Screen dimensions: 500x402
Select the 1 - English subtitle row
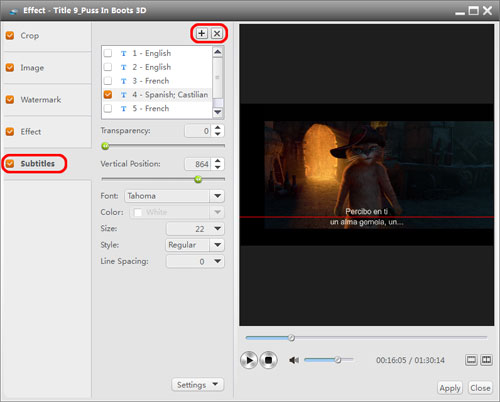coord(157,53)
